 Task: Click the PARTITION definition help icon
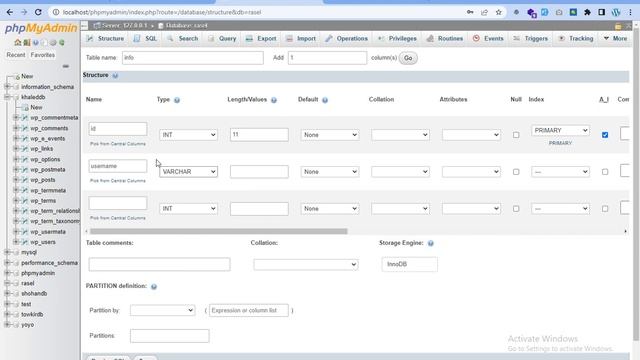tap(154, 287)
